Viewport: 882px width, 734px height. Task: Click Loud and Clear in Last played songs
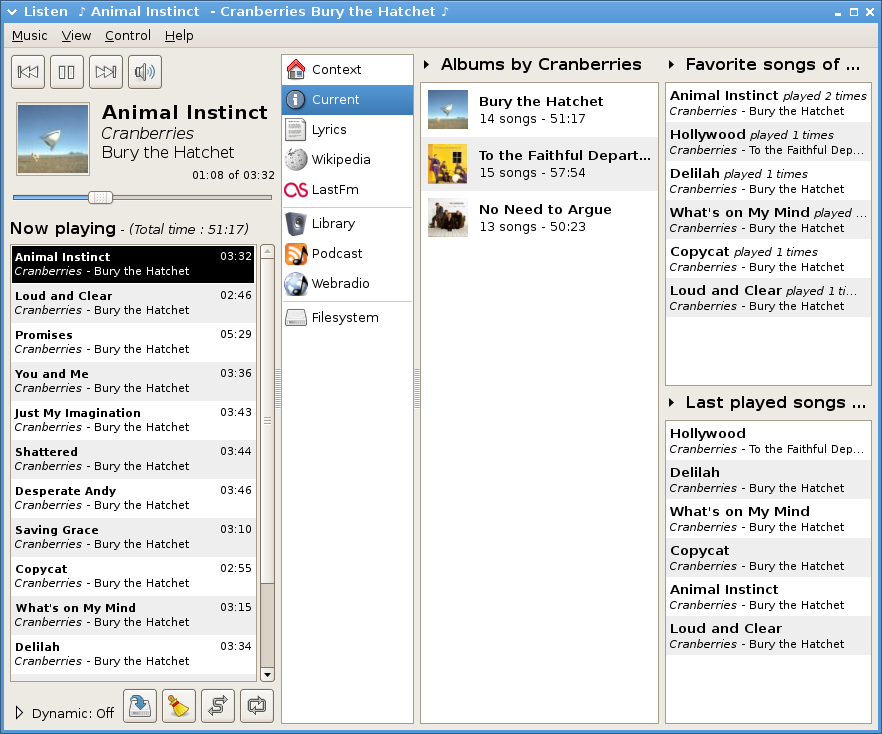point(768,636)
